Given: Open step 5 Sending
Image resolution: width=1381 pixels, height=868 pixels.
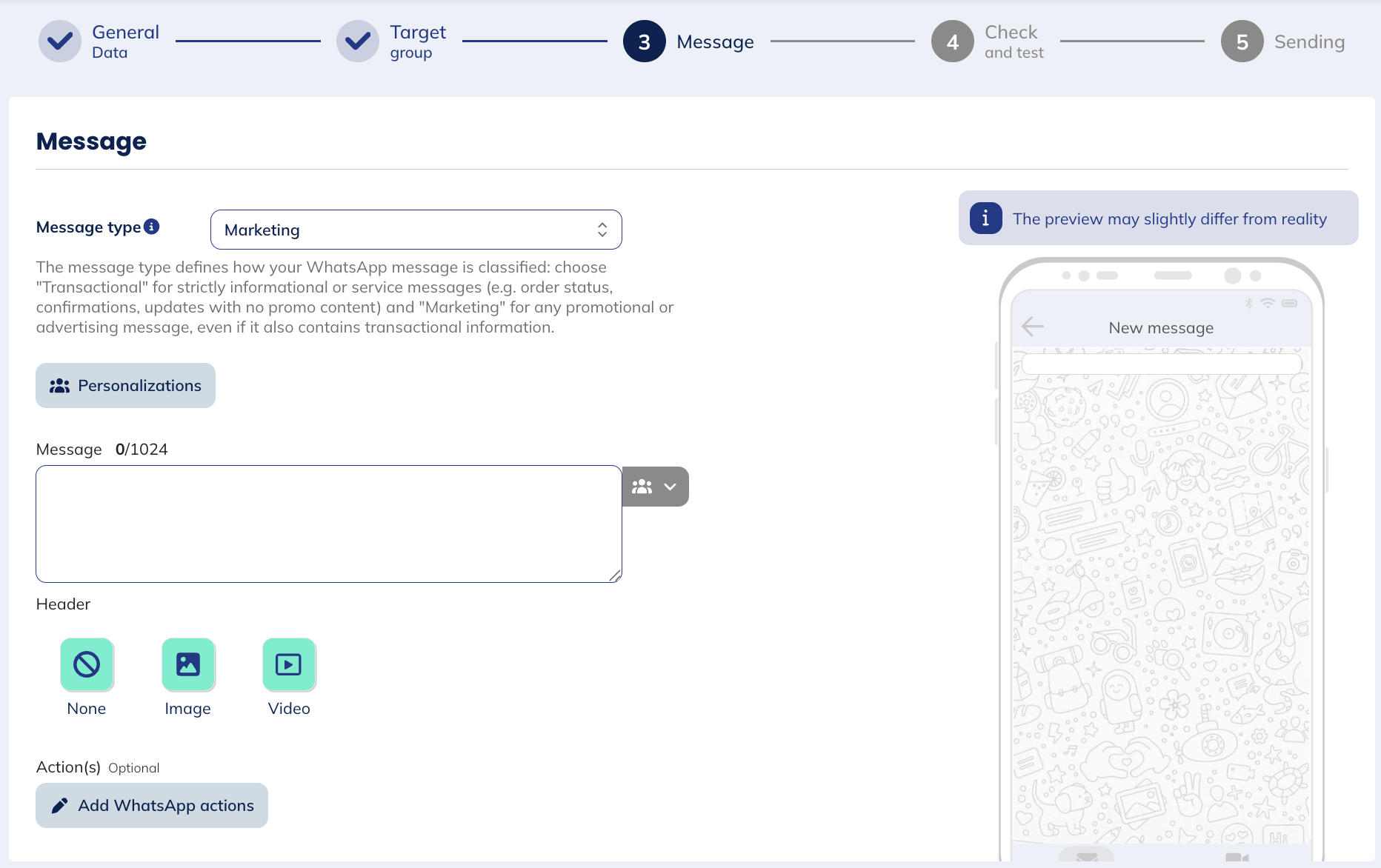Looking at the screenshot, I should coord(1308,41).
